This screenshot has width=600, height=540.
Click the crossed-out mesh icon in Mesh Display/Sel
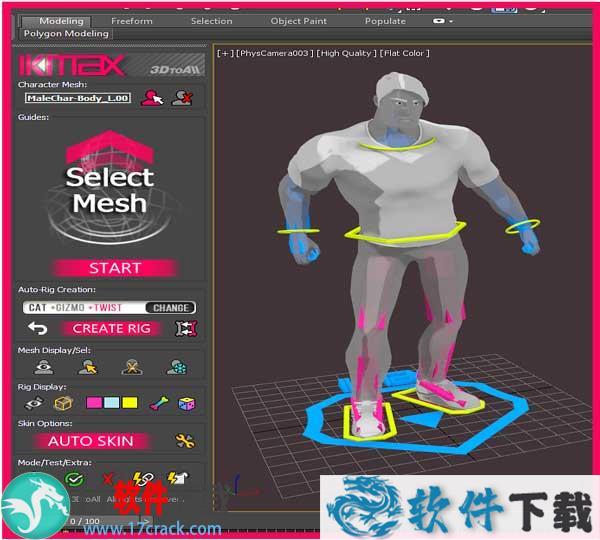click(132, 367)
